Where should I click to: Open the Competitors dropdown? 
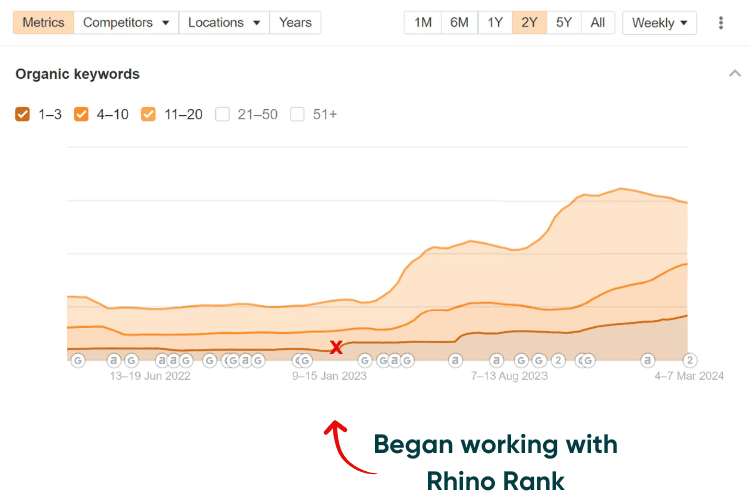126,22
